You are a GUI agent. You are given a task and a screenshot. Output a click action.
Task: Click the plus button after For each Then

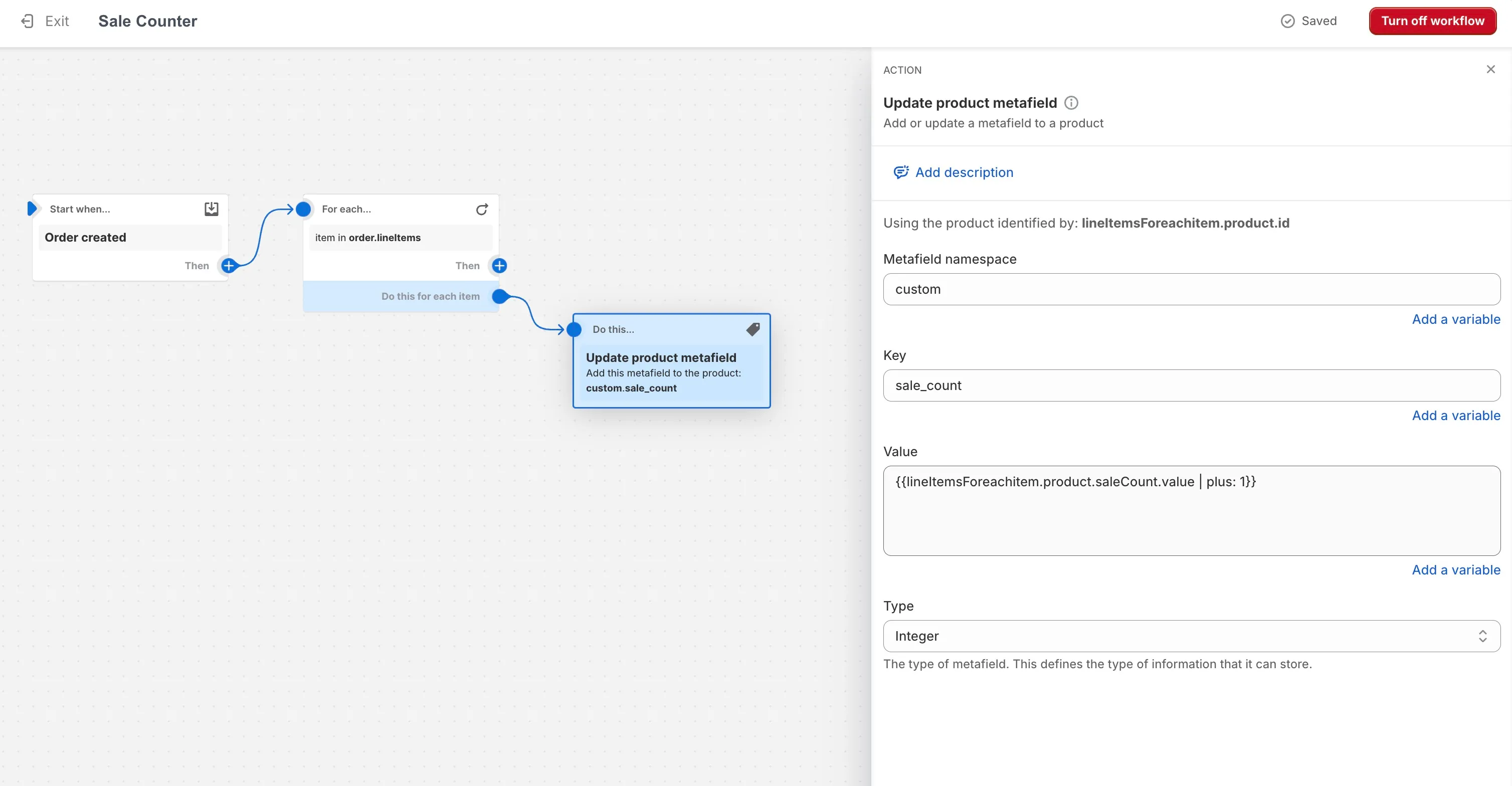pyautogui.click(x=499, y=265)
